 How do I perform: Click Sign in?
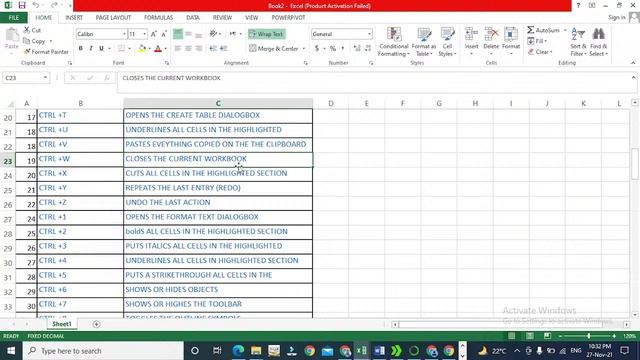tap(616, 17)
